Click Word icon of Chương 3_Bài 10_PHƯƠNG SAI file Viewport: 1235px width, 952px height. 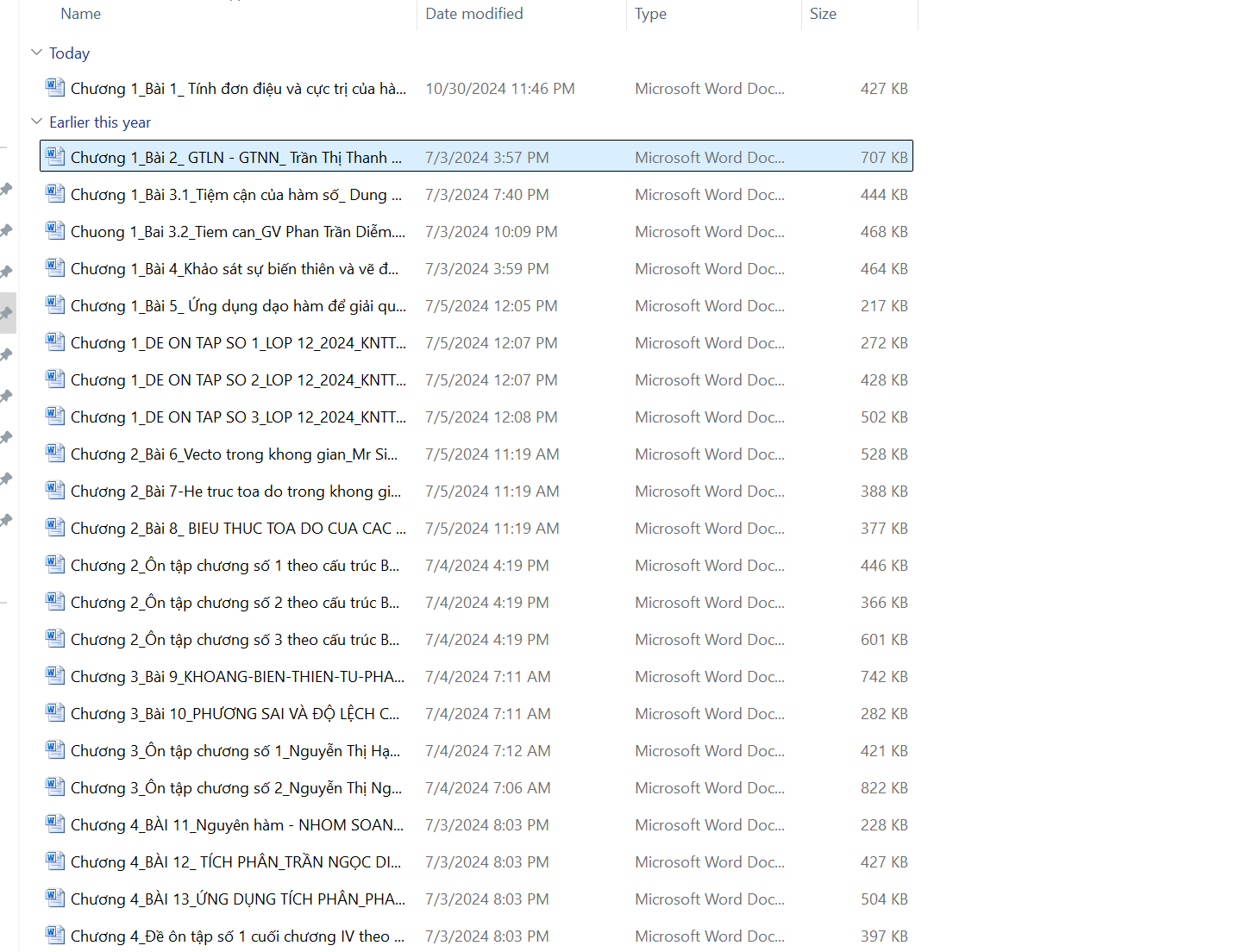[55, 712]
